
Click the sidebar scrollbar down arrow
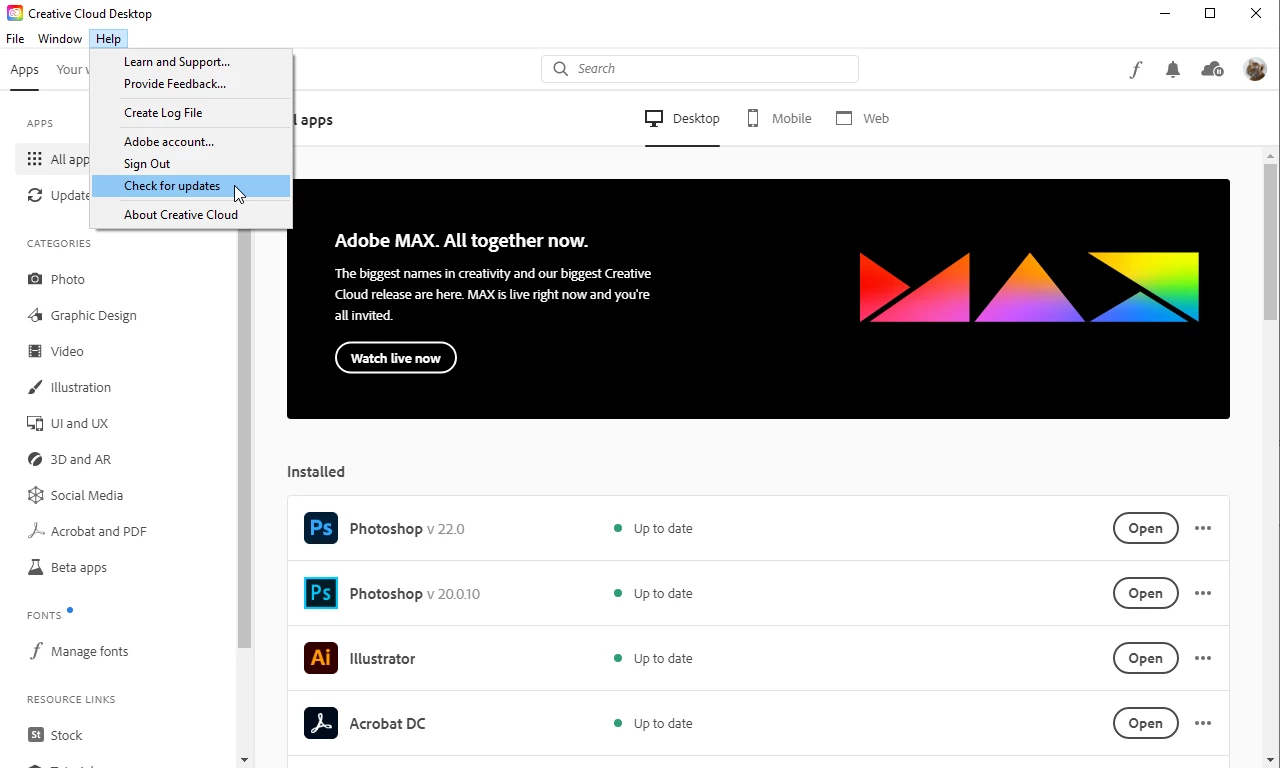244,760
